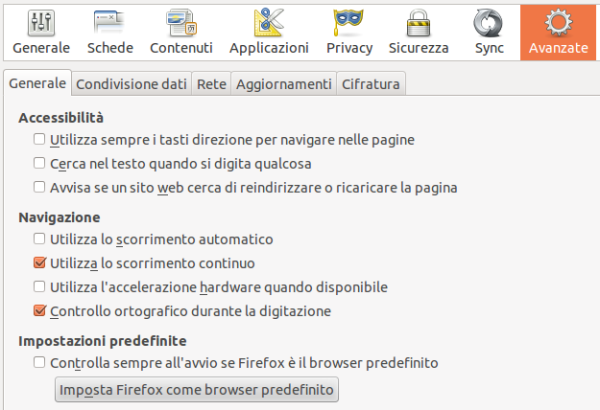Toggle hardware acceleration checkbox
Viewport: 600px width, 410px height.
point(40,288)
